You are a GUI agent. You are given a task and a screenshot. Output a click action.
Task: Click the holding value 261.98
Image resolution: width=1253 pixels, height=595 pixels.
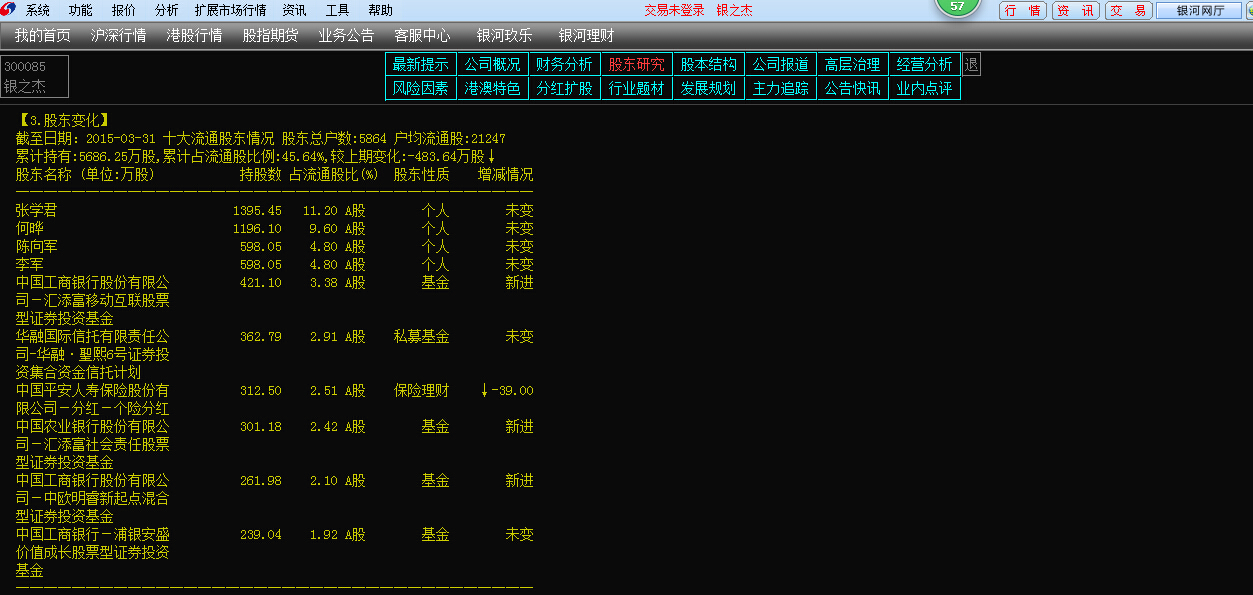261,481
